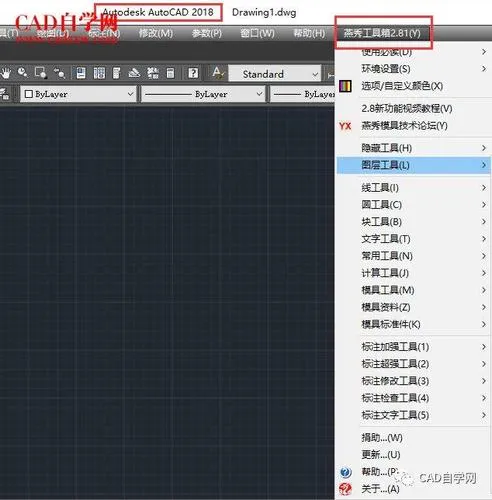Click the blue help icon beside 帮助
The width and height of the screenshot is (492, 500).
tap(345, 472)
